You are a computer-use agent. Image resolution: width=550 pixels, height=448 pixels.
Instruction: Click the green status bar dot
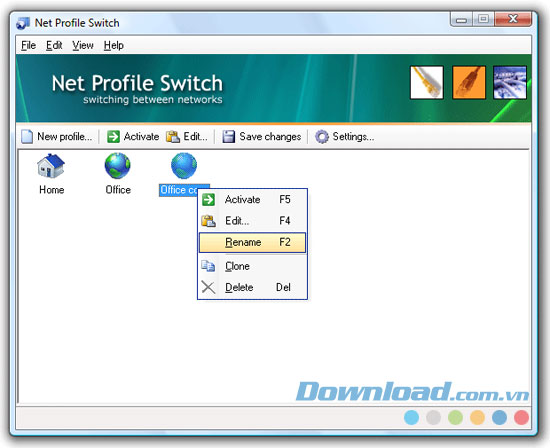pos(455,418)
